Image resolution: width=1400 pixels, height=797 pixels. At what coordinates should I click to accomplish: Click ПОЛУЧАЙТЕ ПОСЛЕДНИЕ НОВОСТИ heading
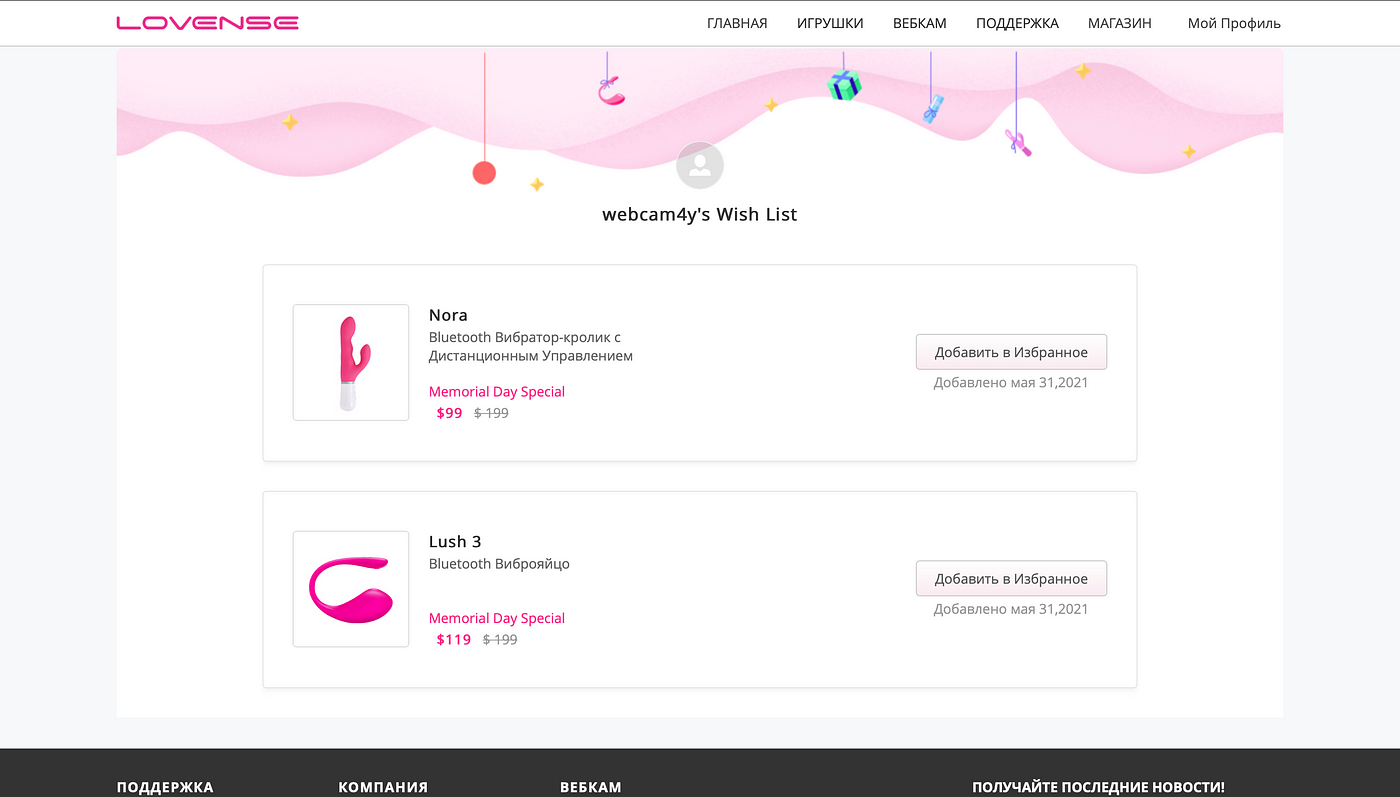(1098, 787)
